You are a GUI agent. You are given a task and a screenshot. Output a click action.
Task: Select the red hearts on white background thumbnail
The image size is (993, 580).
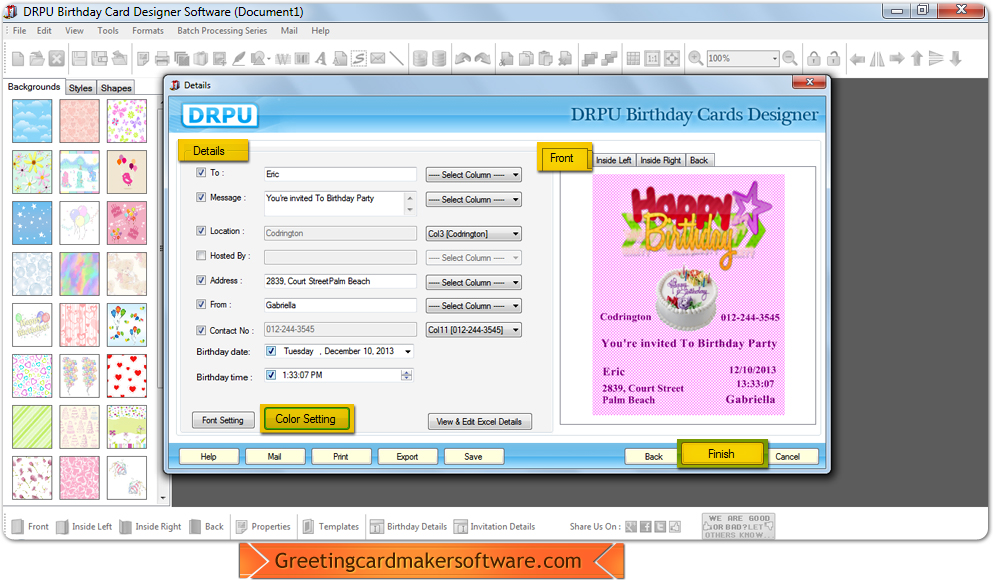tap(127, 376)
